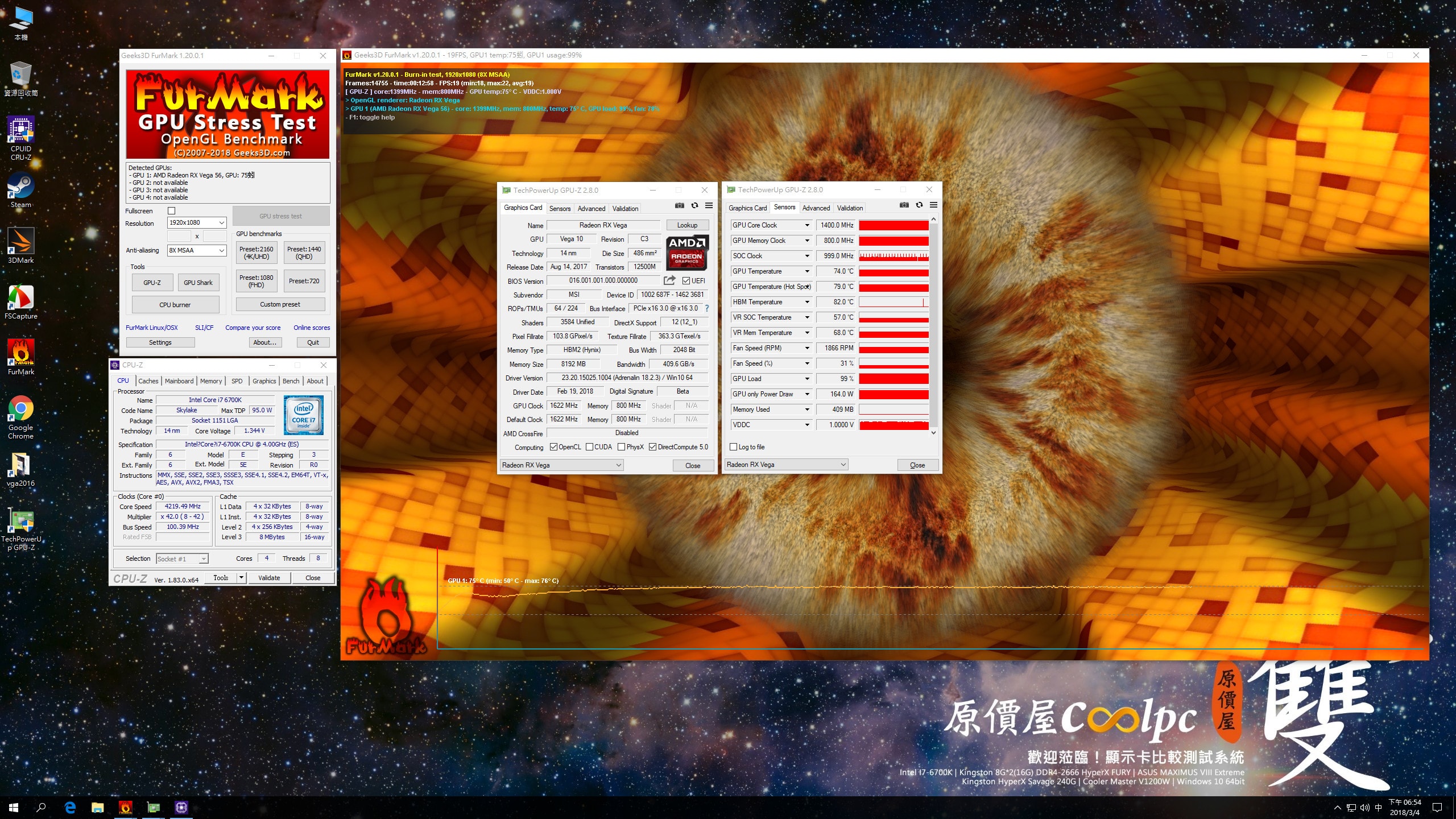Click the SOC Clock sensor graph
1456x819 pixels.
894,256
